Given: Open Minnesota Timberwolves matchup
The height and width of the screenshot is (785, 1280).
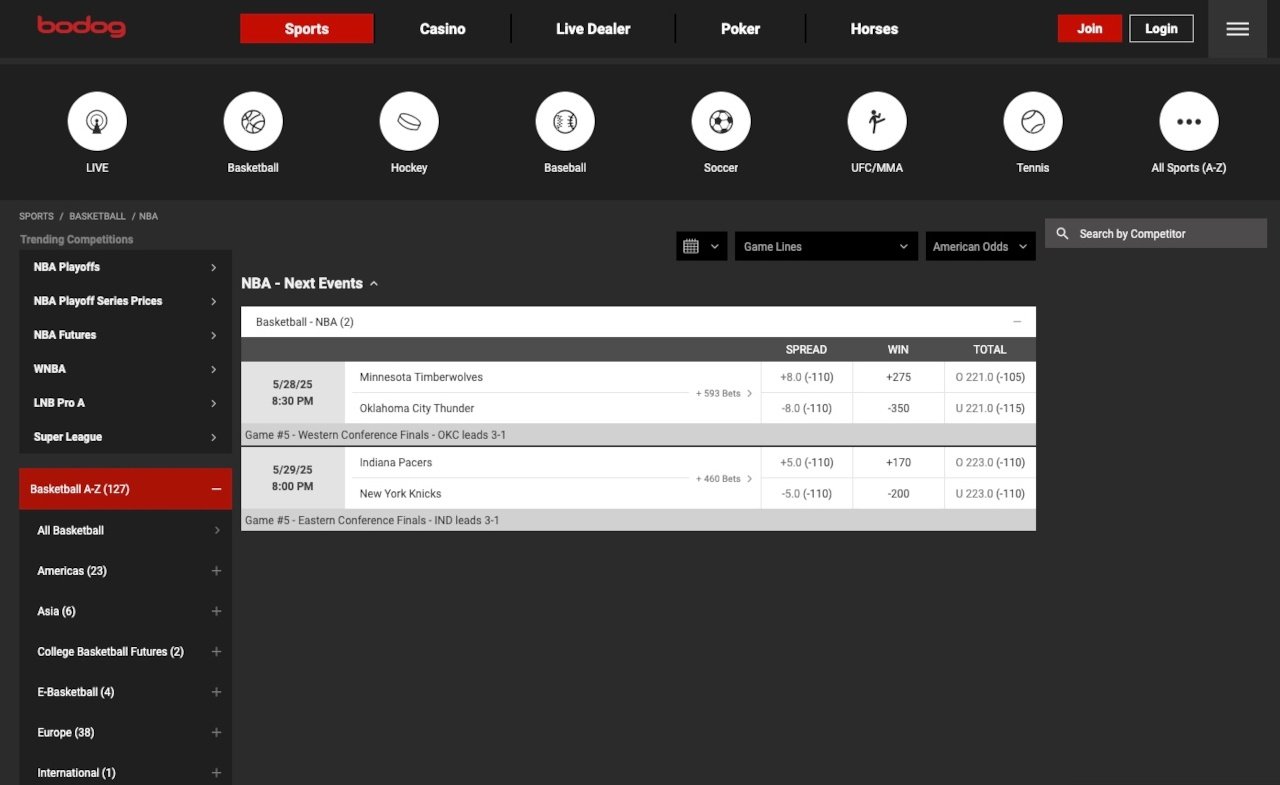Looking at the screenshot, I should [x=421, y=377].
